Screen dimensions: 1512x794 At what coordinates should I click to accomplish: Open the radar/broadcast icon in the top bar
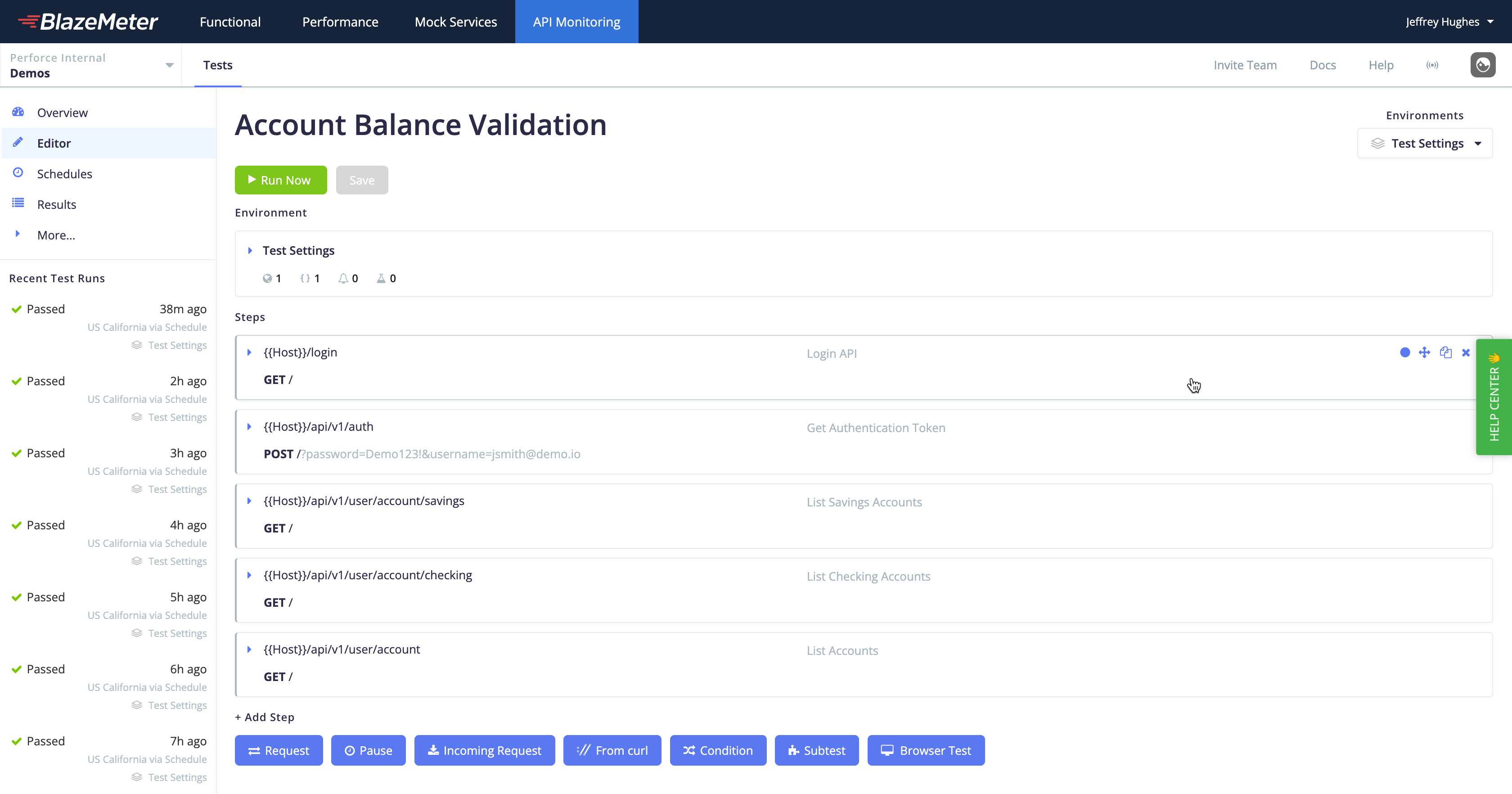(x=1432, y=65)
